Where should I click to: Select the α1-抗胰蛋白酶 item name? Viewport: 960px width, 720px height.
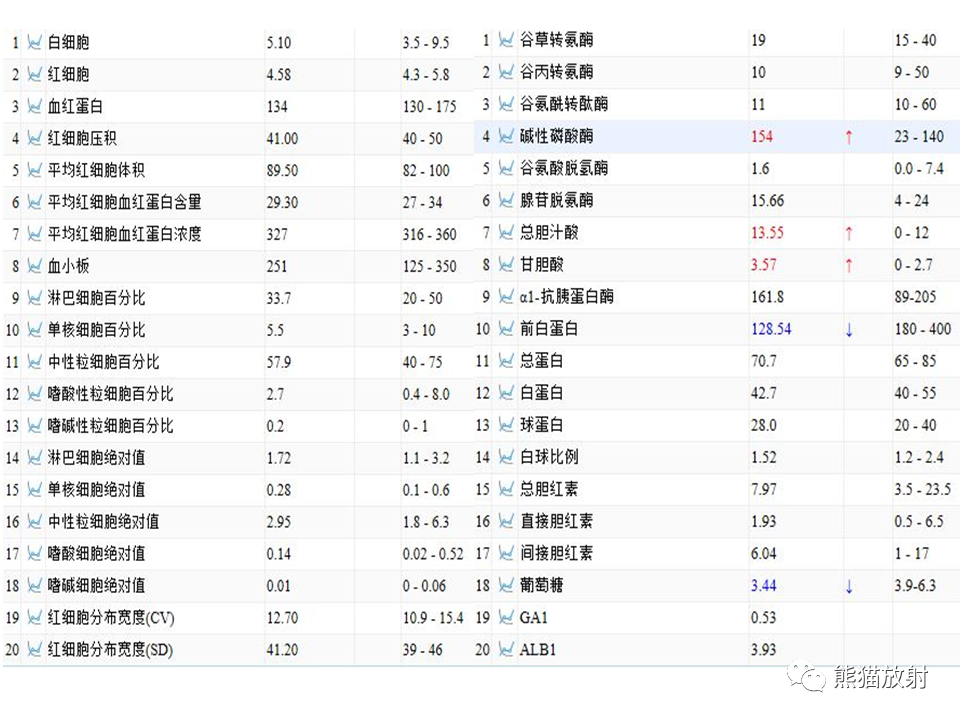pos(566,296)
